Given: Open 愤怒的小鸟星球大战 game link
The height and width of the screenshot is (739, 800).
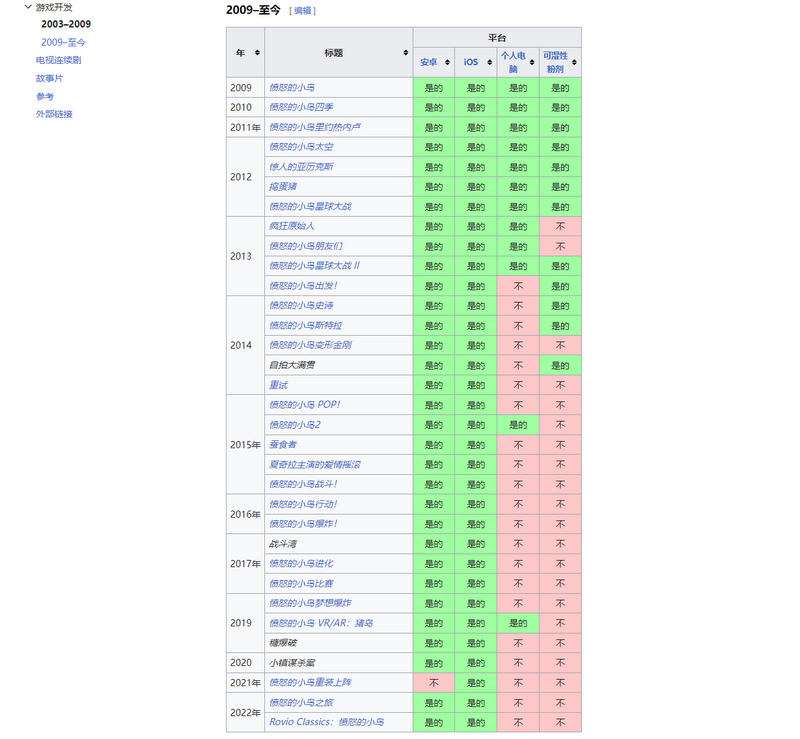Looking at the screenshot, I should click(310, 207).
